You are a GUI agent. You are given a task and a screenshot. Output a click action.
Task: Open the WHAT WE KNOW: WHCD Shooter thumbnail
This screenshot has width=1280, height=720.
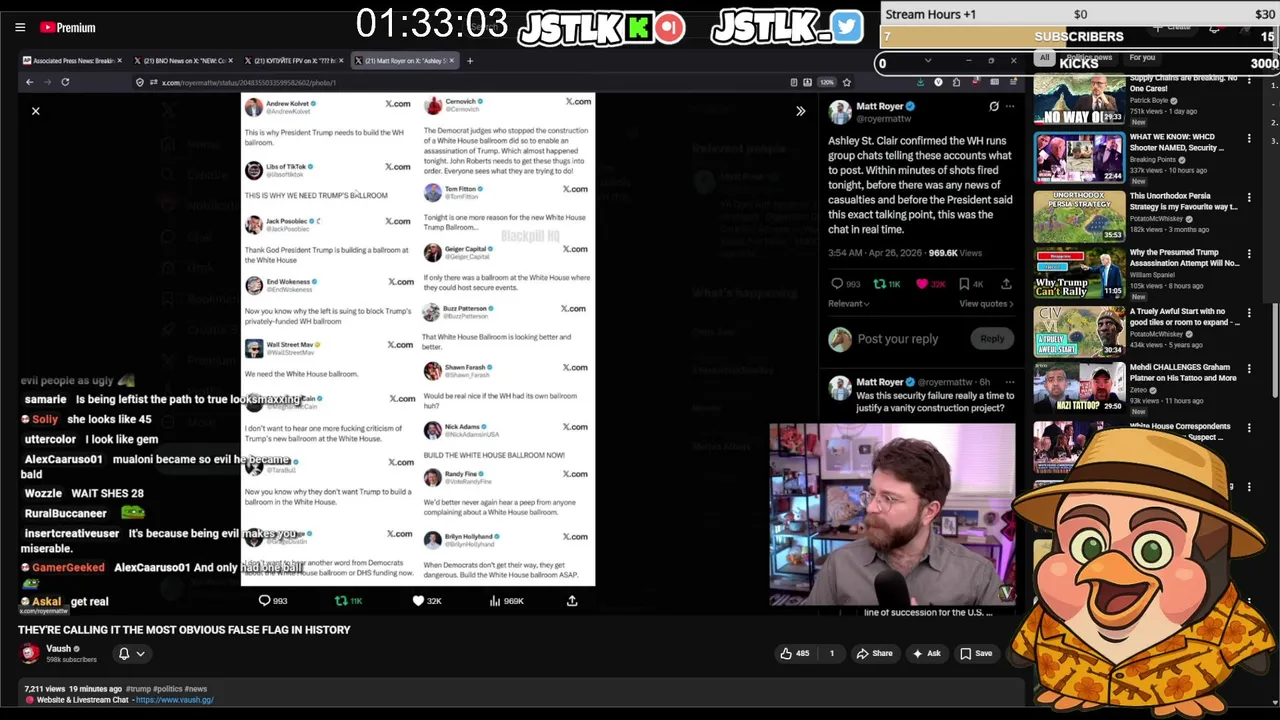[1079, 157]
